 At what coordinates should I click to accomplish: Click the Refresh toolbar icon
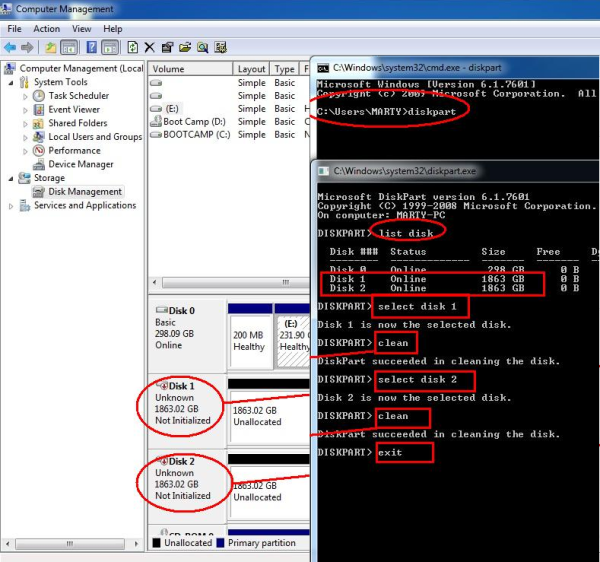tap(133, 47)
